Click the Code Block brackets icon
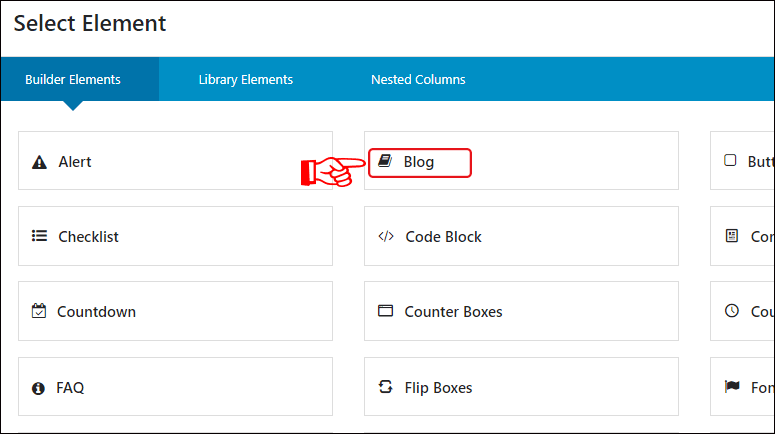775x434 pixels. coord(386,236)
